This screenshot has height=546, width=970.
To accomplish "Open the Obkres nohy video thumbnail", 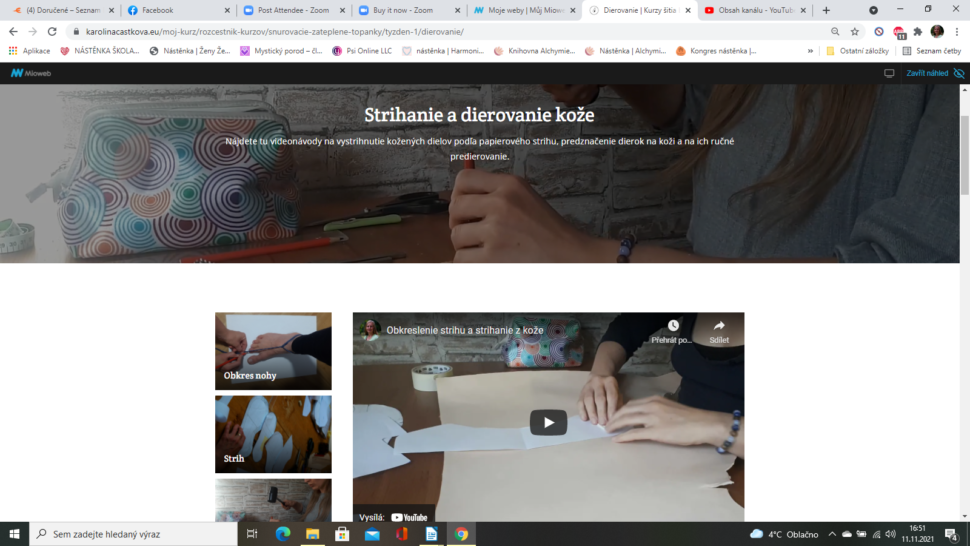I will 273,351.
